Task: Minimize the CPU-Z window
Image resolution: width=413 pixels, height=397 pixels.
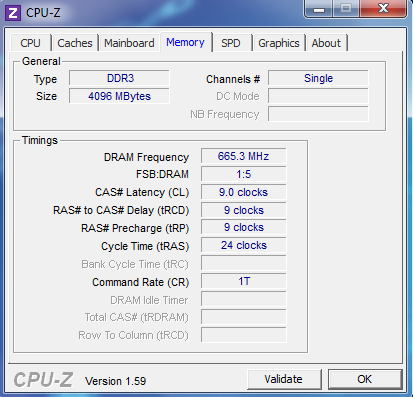Action: 319,8
